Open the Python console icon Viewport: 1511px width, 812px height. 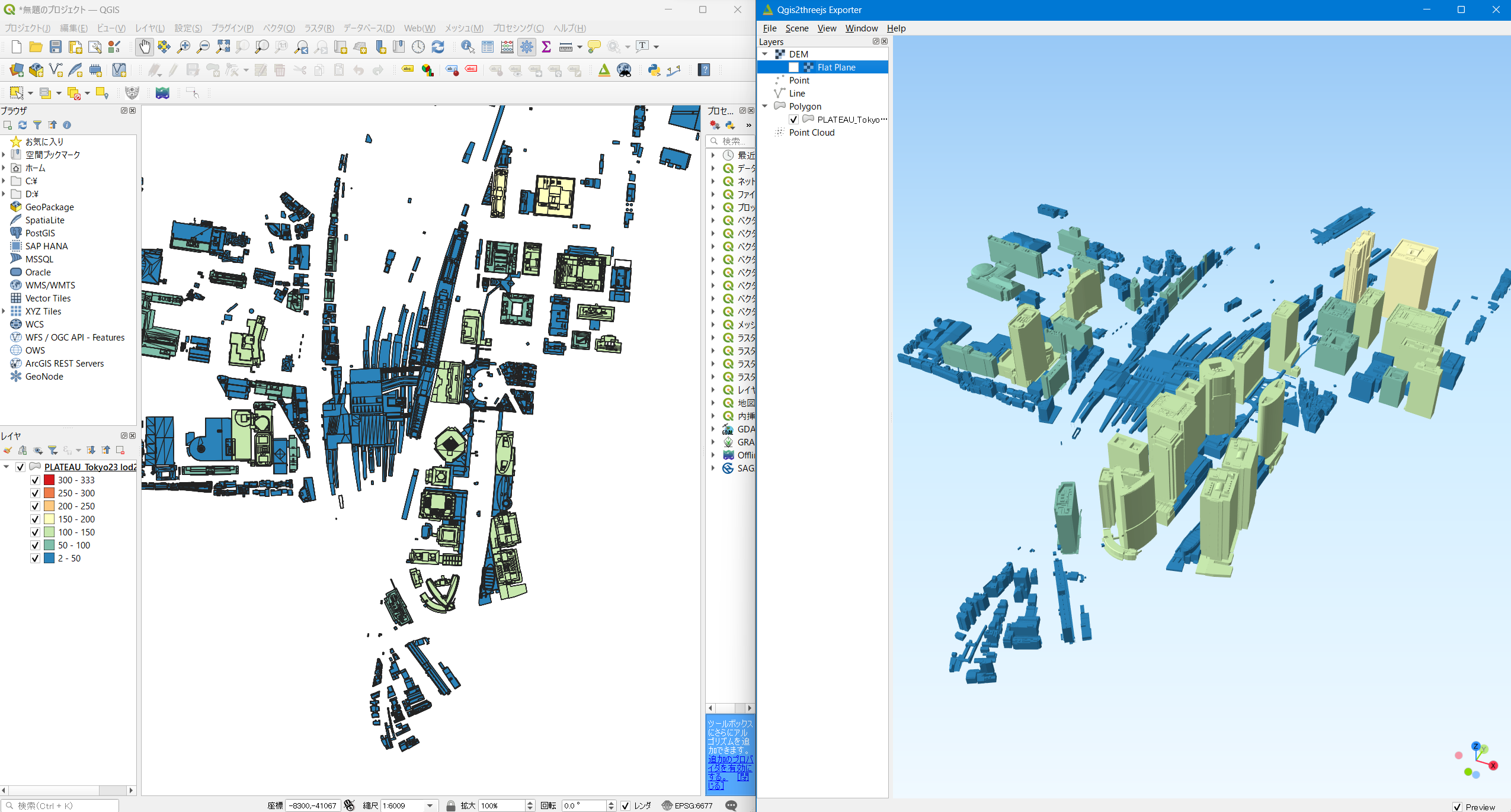coord(654,70)
